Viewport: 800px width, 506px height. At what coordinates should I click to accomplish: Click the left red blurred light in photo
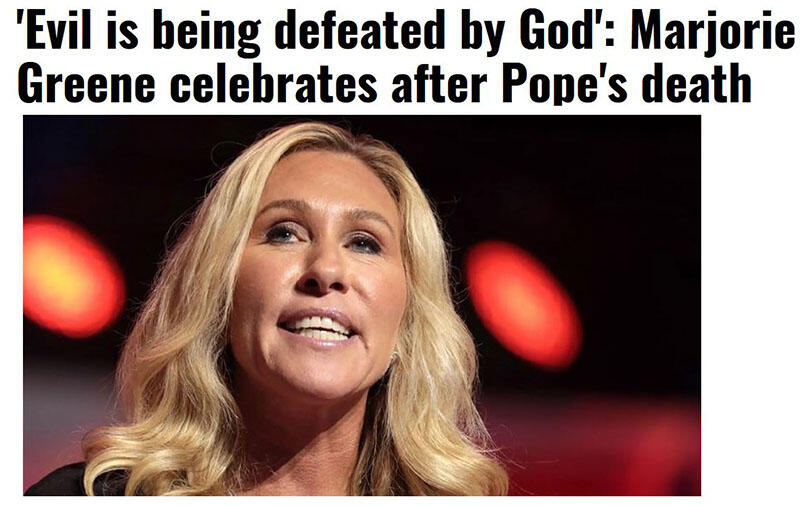(71, 276)
